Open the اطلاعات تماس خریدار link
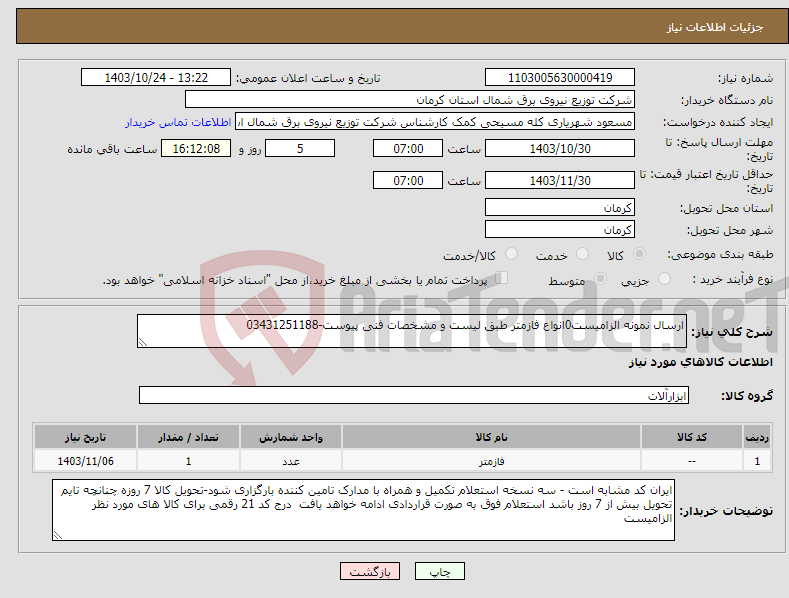The image size is (789, 598). pyautogui.click(x=178, y=122)
